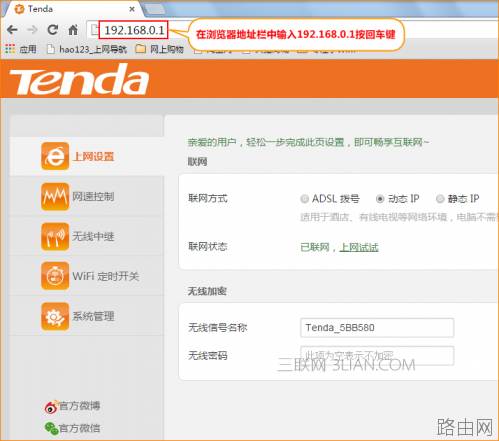The width and height of the screenshot is (499, 441).
Task: Reload the page with refresh icon
Action: 52,30
